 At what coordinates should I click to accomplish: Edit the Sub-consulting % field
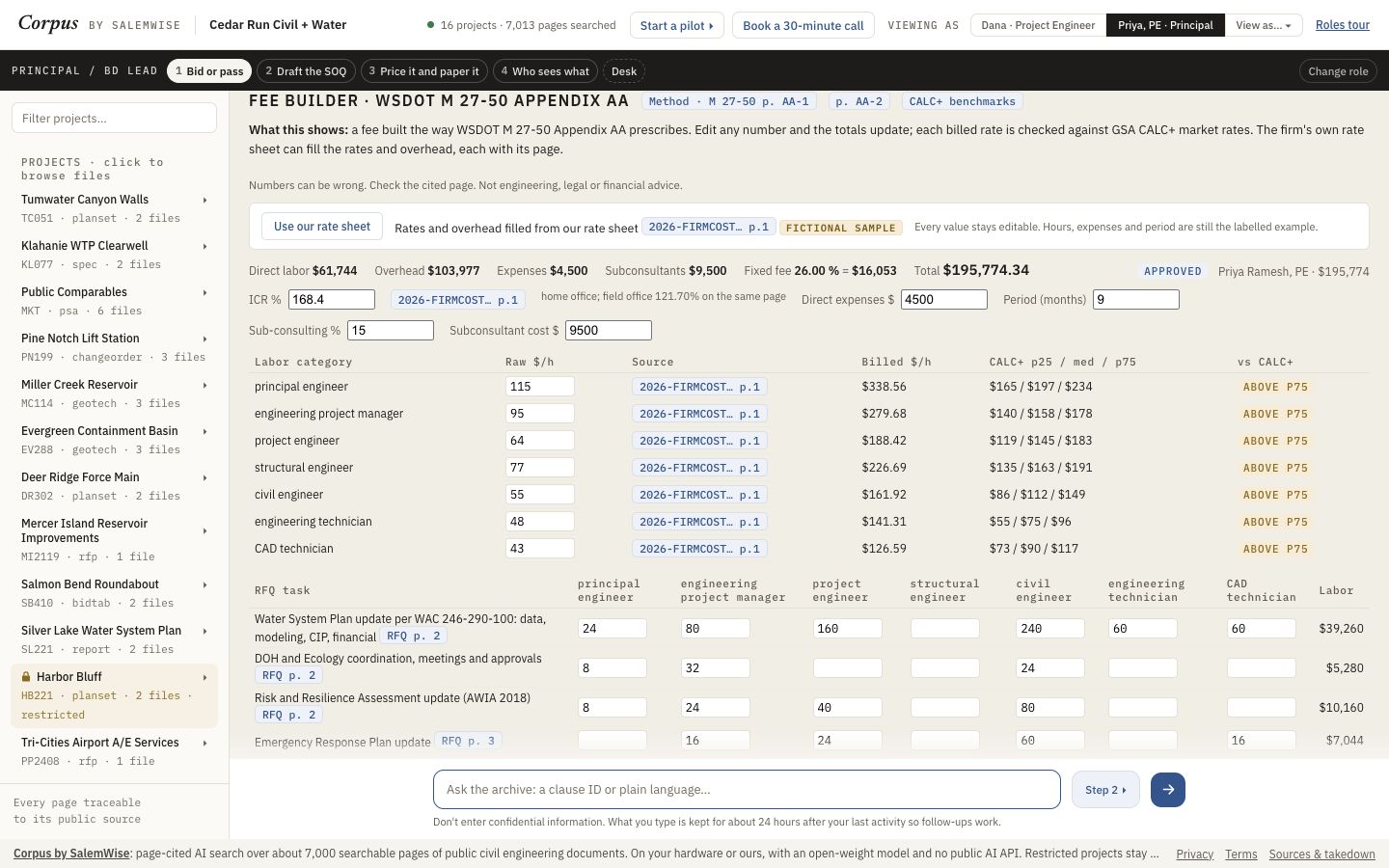coord(390,331)
